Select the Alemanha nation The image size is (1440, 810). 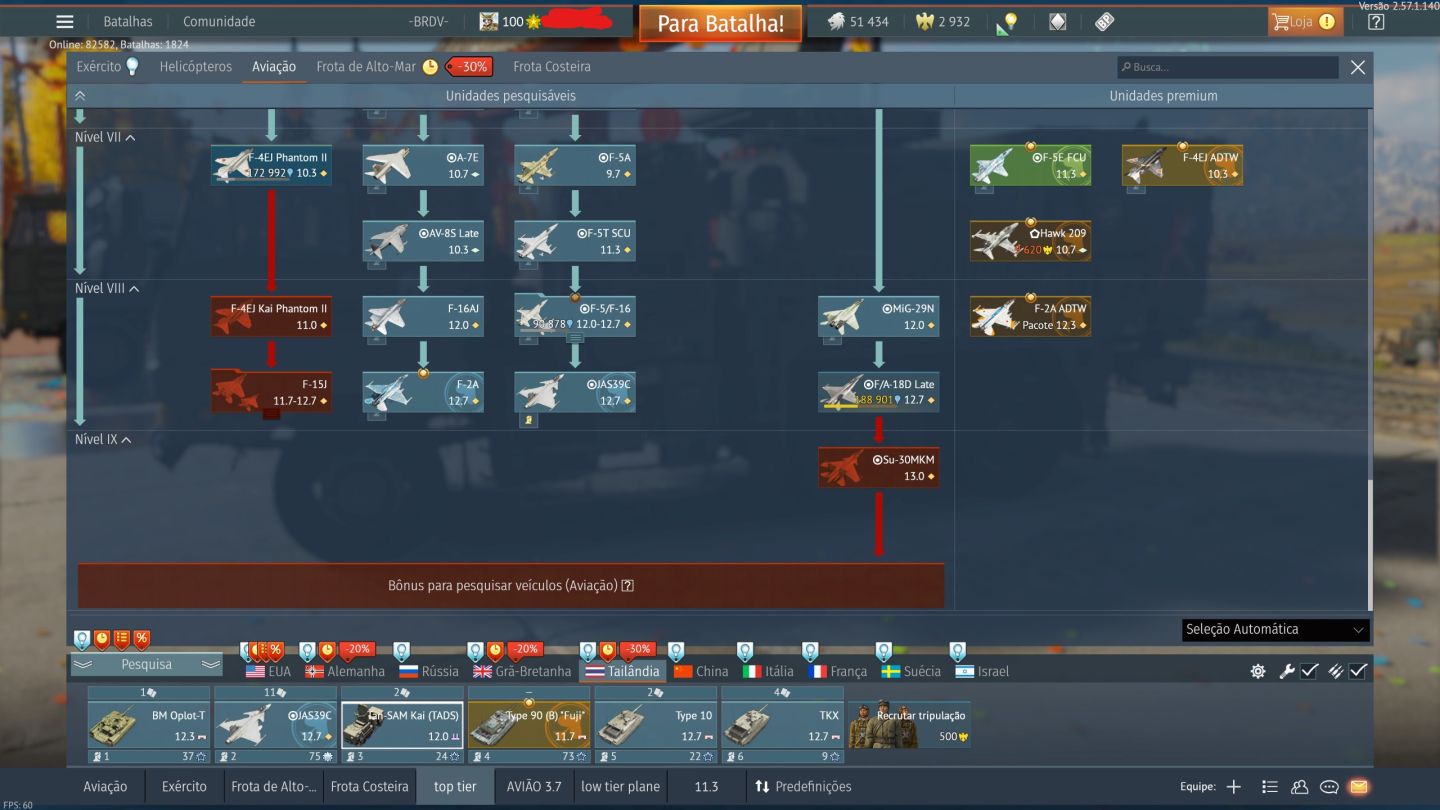tap(345, 671)
